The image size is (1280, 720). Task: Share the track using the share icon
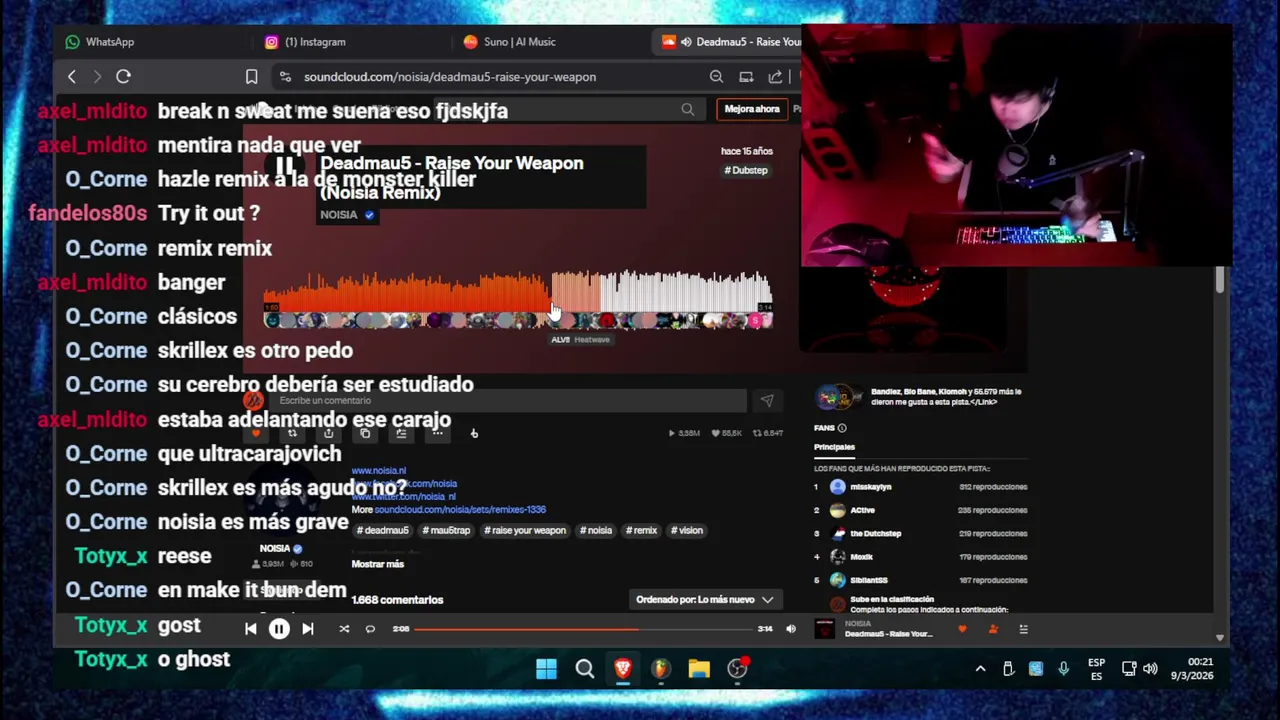328,433
